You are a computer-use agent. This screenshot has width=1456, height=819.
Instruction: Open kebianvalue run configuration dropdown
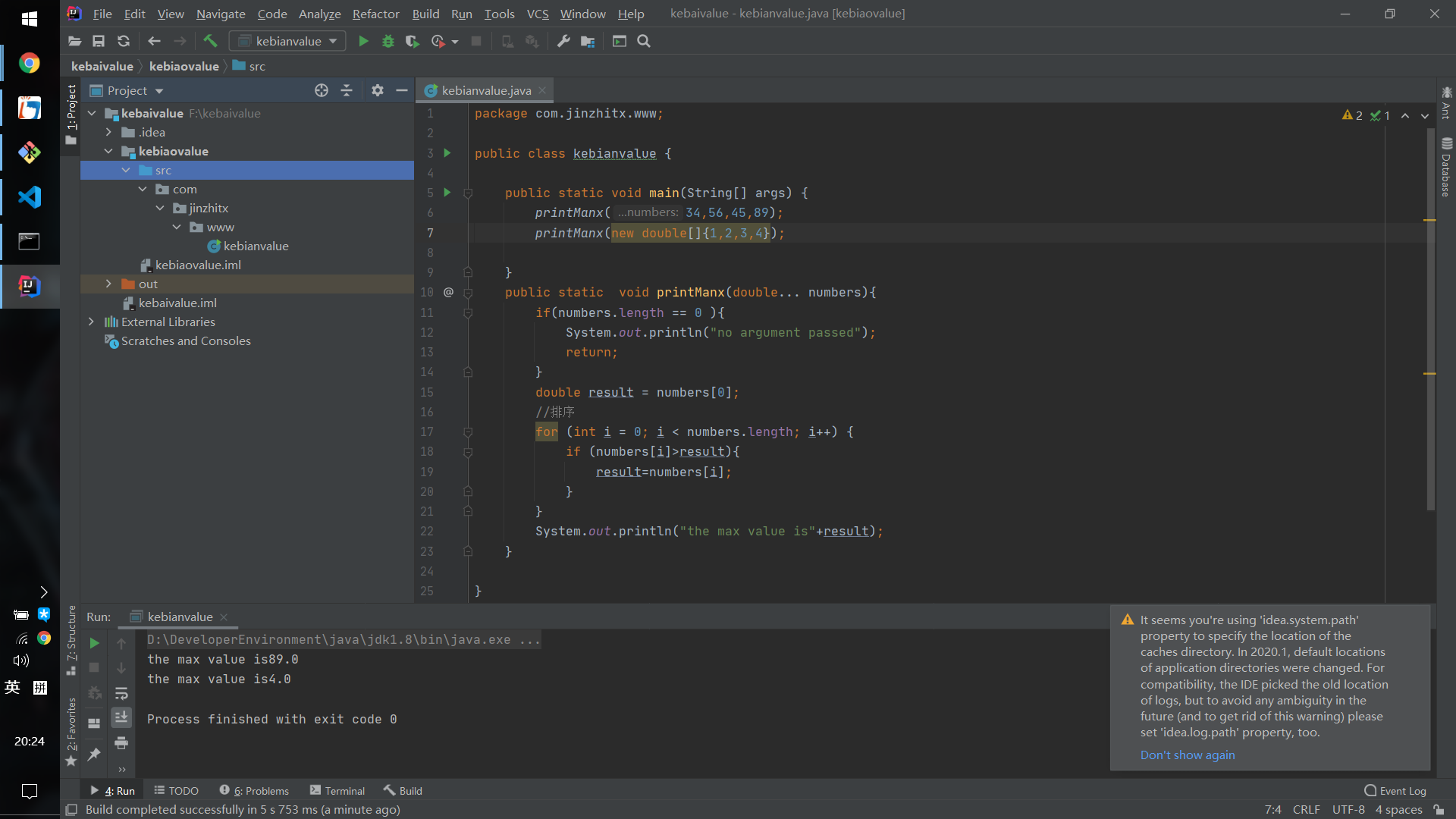click(x=287, y=41)
